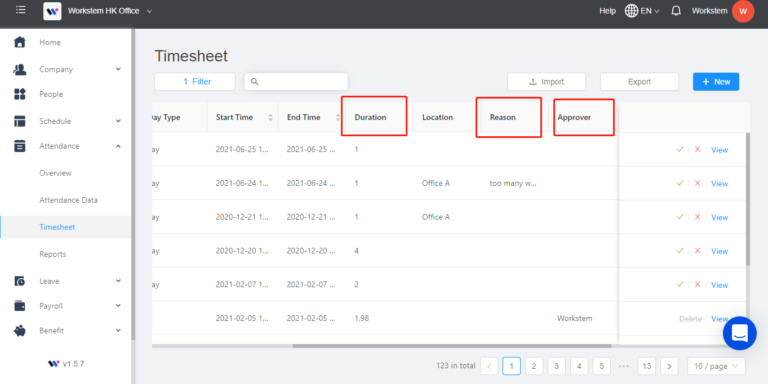This screenshot has height=384, width=768.
Task: Expand the Leave menu chevron
Action: click(x=118, y=281)
